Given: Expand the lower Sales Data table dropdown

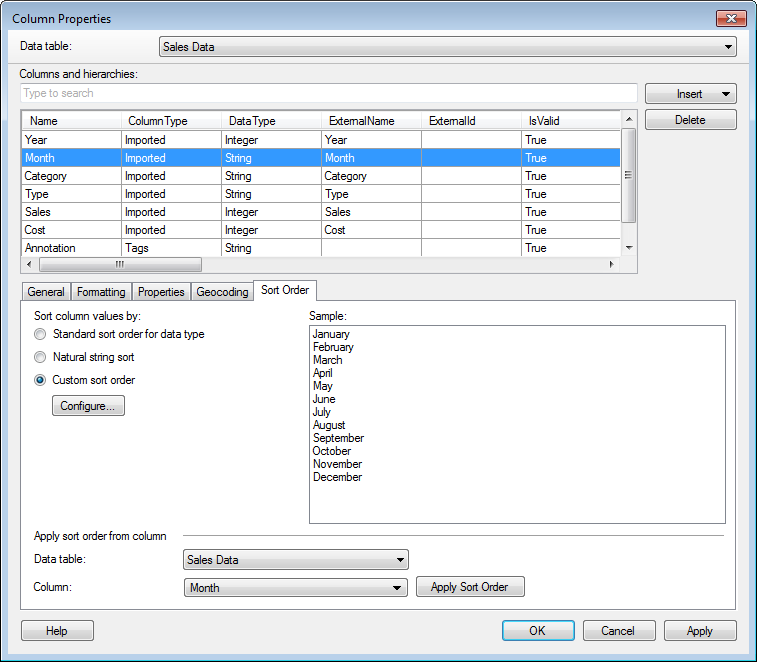Looking at the screenshot, I should [399, 560].
